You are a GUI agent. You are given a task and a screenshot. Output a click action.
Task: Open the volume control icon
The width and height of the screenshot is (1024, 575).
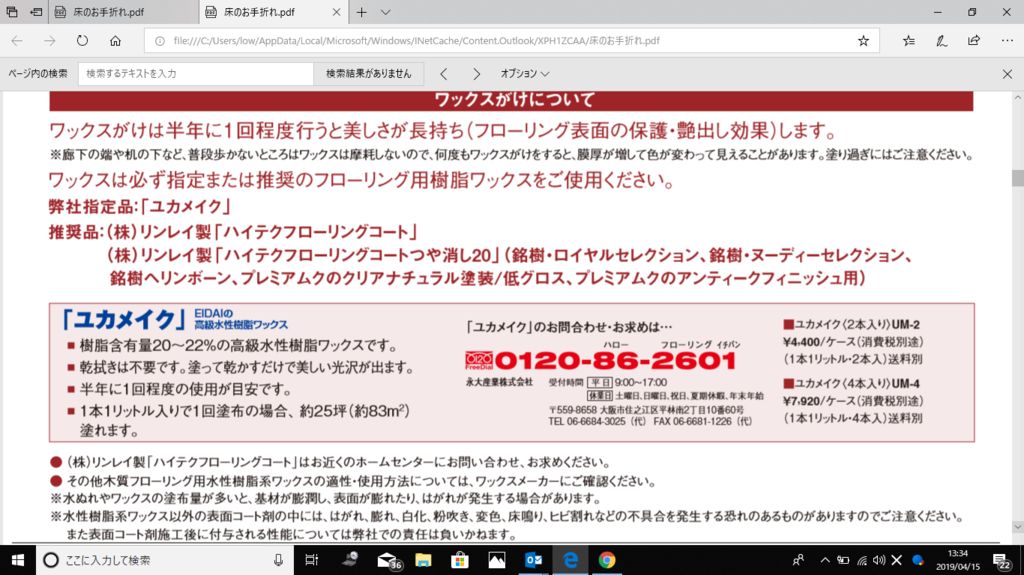879,560
